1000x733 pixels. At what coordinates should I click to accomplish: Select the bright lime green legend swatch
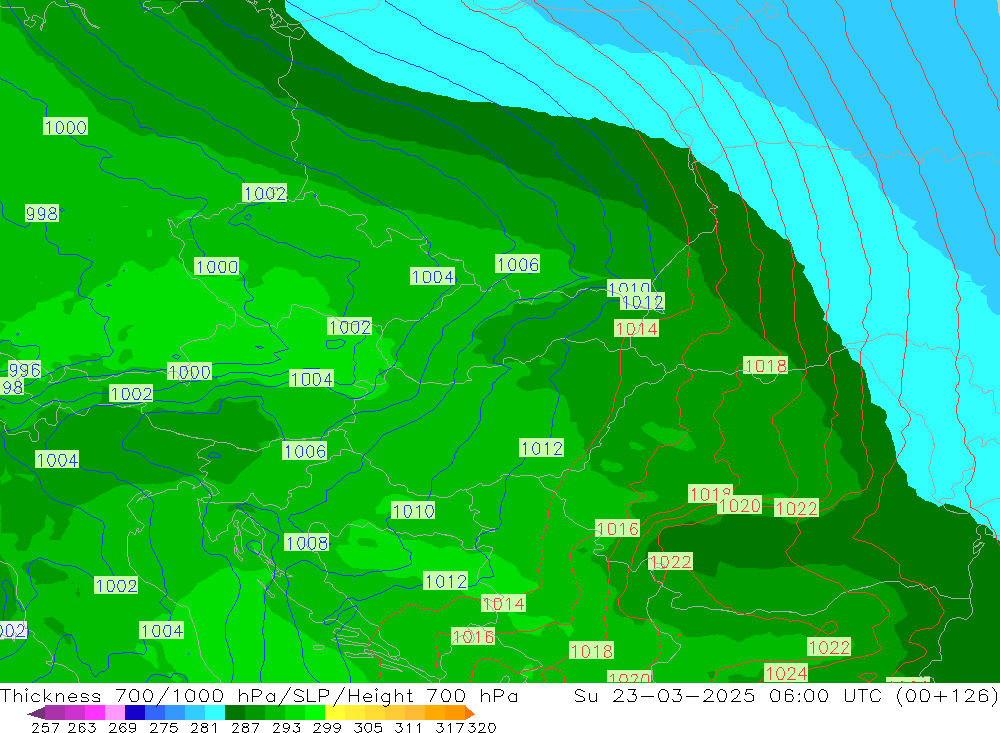pyautogui.click(x=315, y=713)
